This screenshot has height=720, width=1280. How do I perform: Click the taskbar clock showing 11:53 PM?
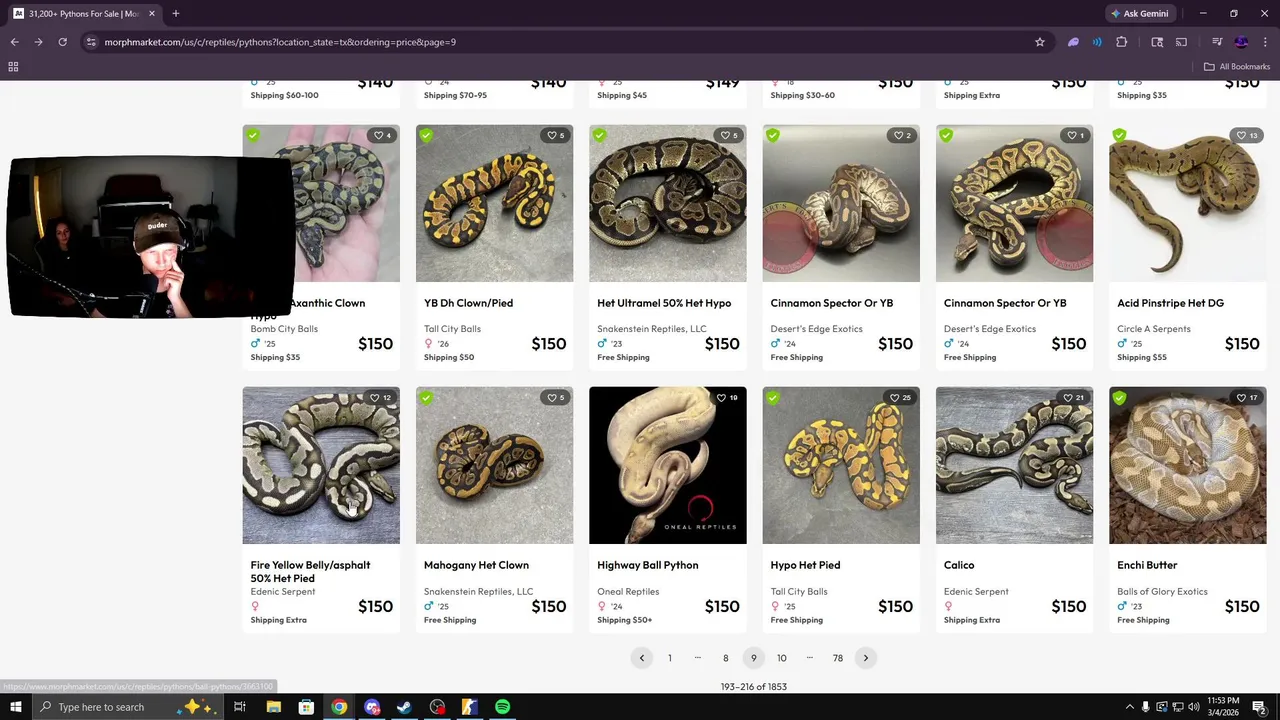1222,707
